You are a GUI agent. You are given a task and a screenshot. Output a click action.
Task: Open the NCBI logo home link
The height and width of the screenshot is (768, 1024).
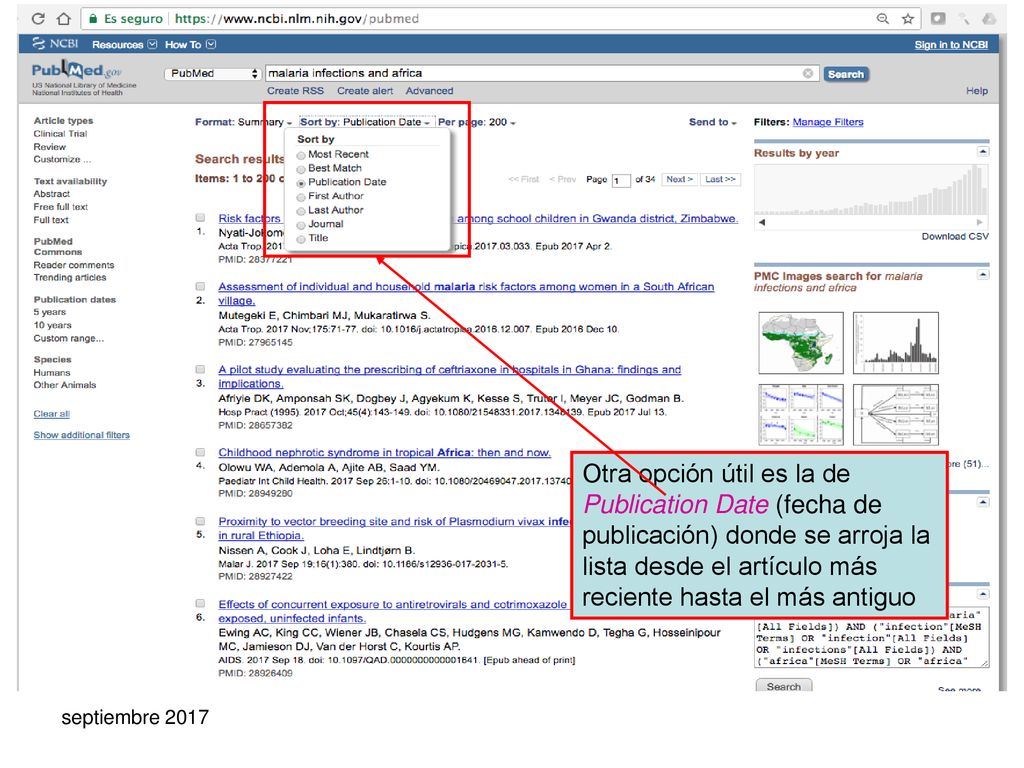pyautogui.click(x=56, y=44)
